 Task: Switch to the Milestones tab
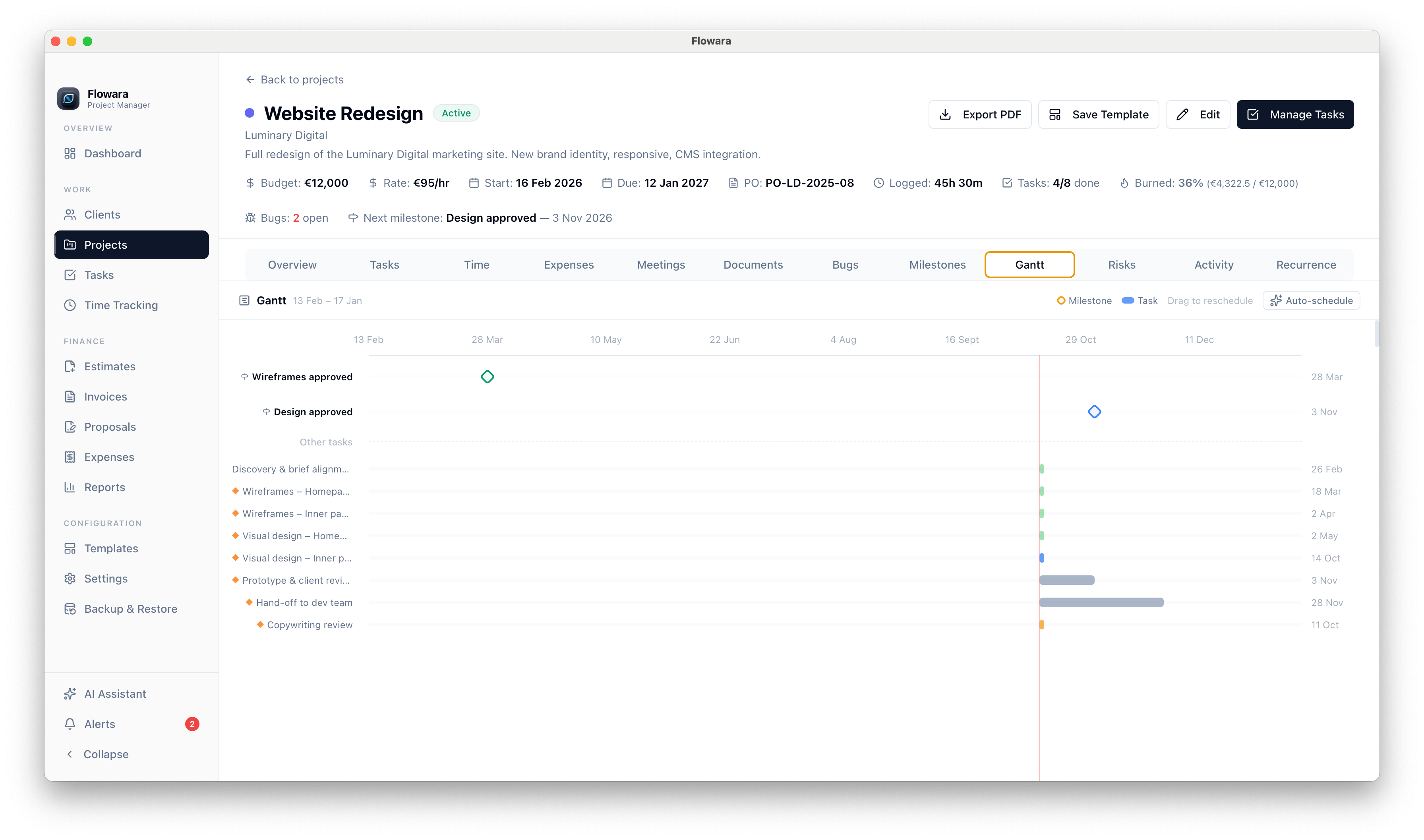[937, 265]
